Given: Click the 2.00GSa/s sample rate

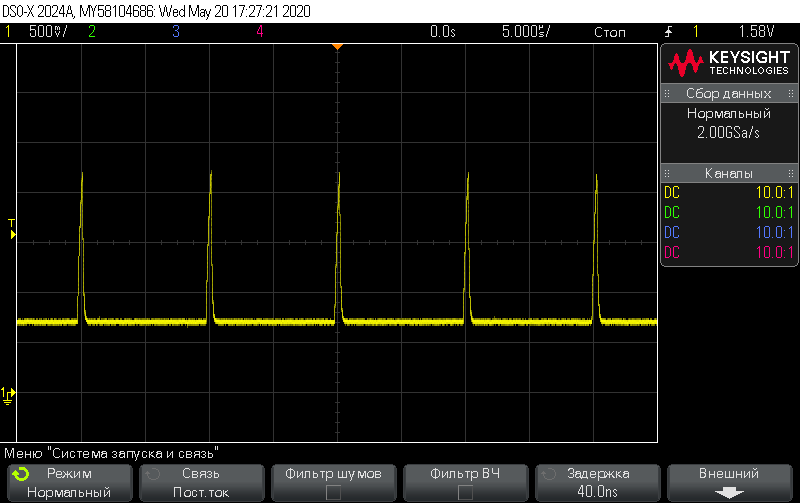Looking at the screenshot, I should point(729,133).
